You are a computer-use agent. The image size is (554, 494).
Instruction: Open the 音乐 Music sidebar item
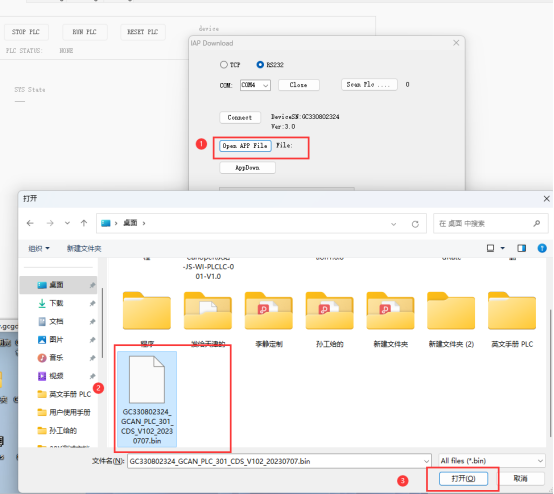(57, 358)
